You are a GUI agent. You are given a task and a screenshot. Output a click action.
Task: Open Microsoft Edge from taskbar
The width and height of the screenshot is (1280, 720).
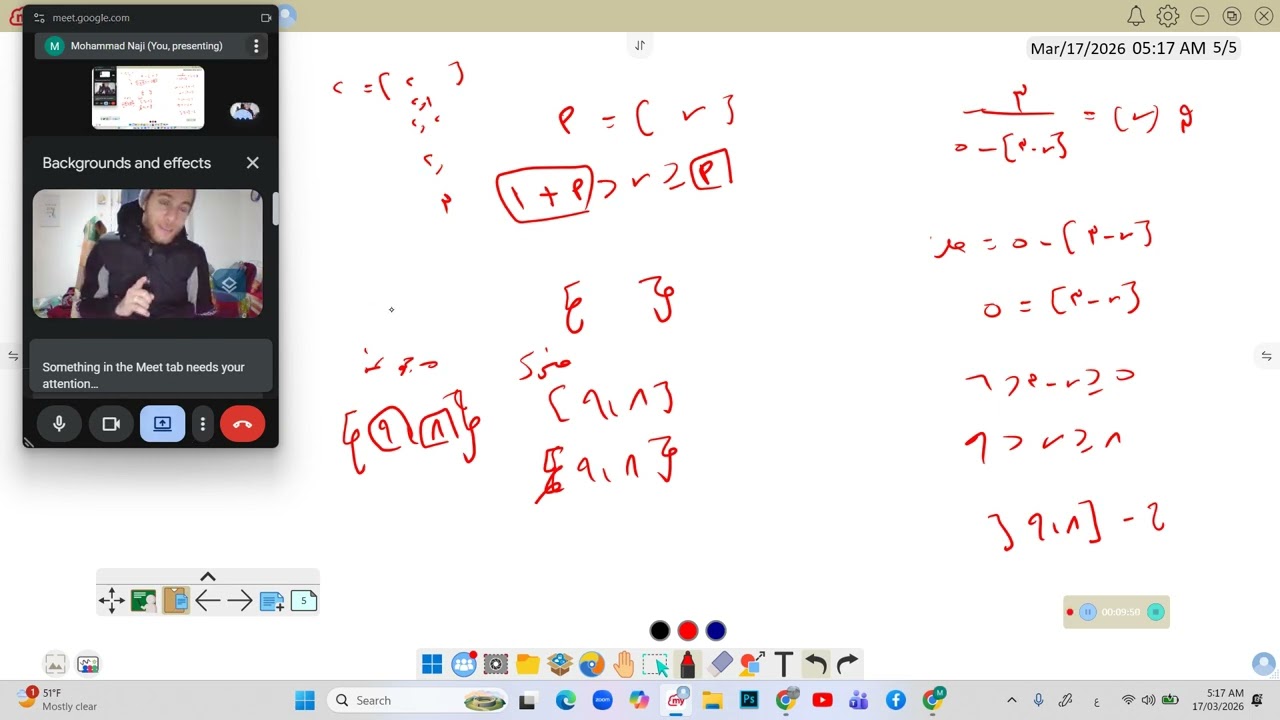pyautogui.click(x=566, y=700)
